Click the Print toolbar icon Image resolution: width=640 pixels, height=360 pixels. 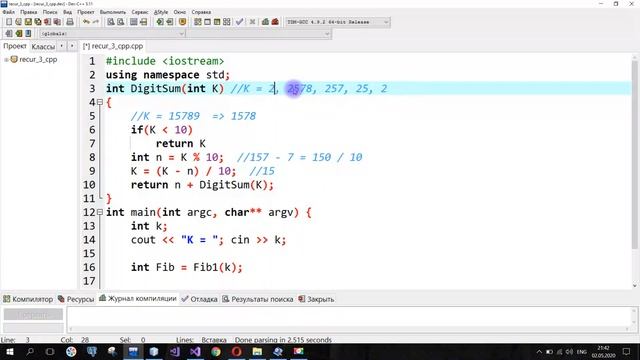tap(70, 22)
